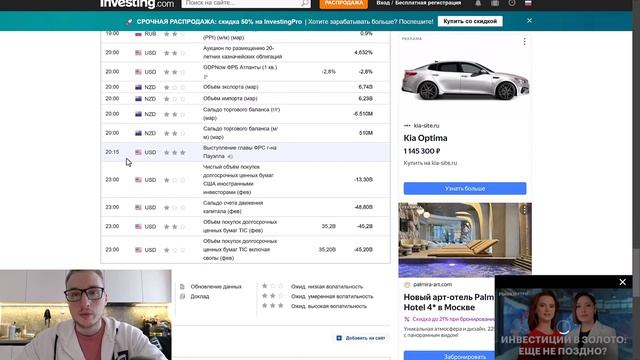Open the clock icon in header
Image resolution: width=640 pixels, height=360 pixels.
(x=511, y=3)
